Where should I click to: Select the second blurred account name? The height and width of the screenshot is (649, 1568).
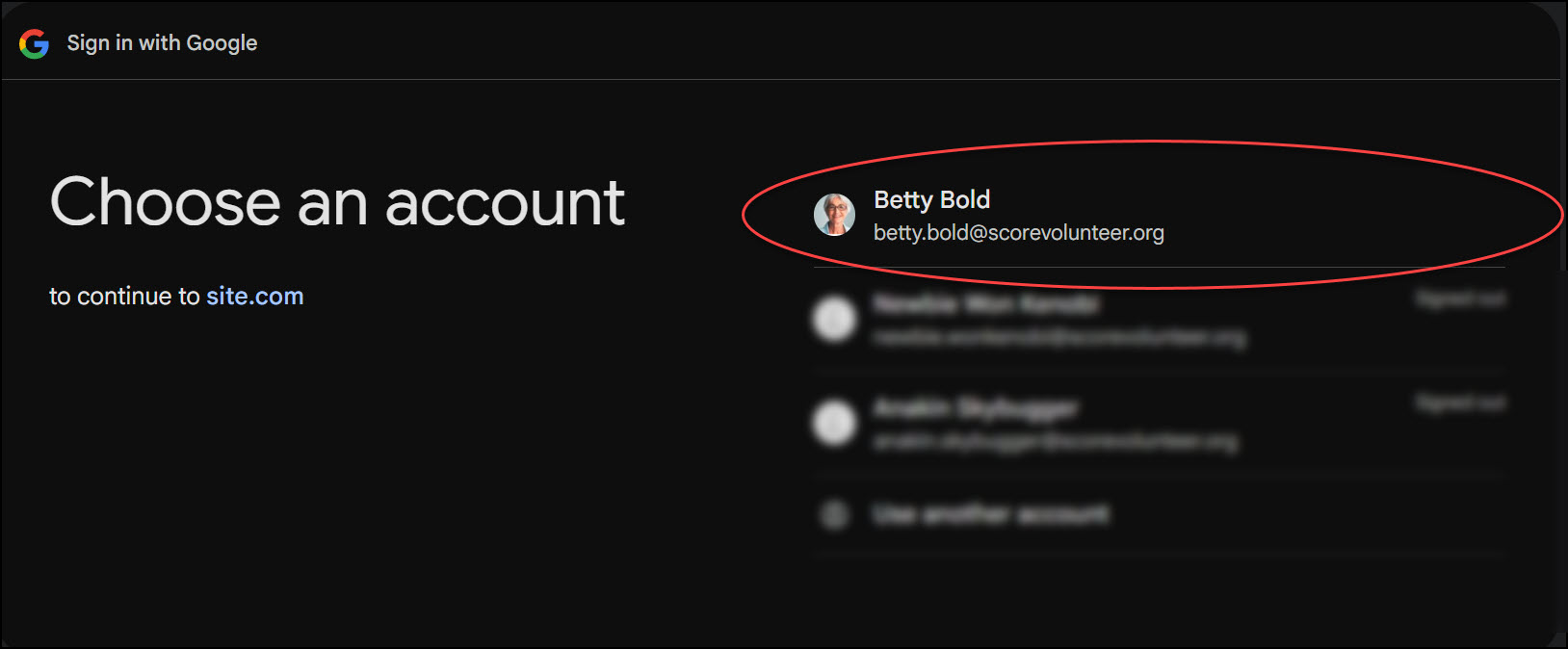coord(985,304)
